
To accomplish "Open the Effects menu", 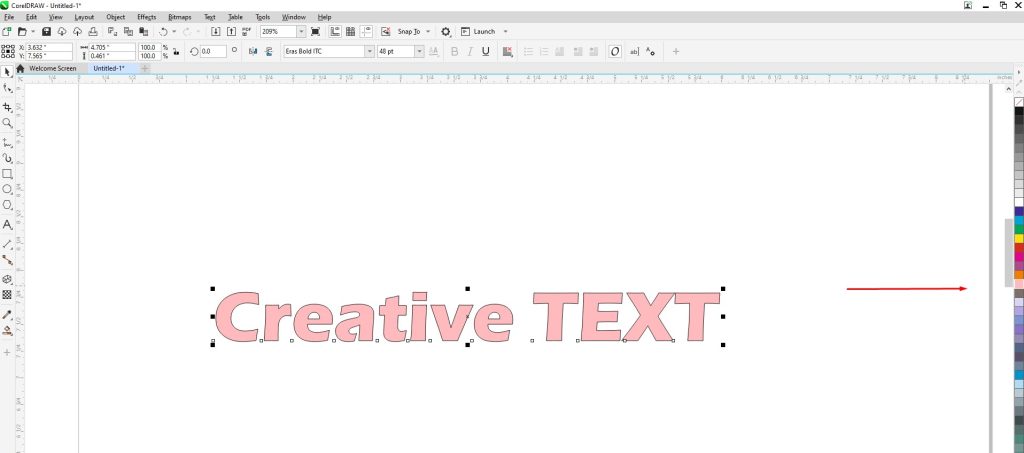I will (146, 17).
